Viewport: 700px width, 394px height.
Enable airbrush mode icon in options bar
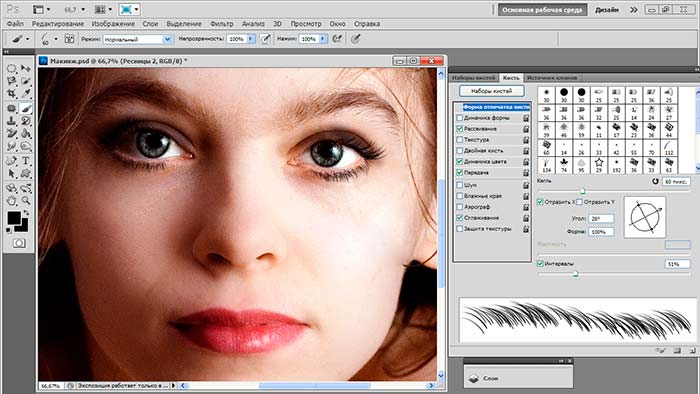tap(337, 39)
